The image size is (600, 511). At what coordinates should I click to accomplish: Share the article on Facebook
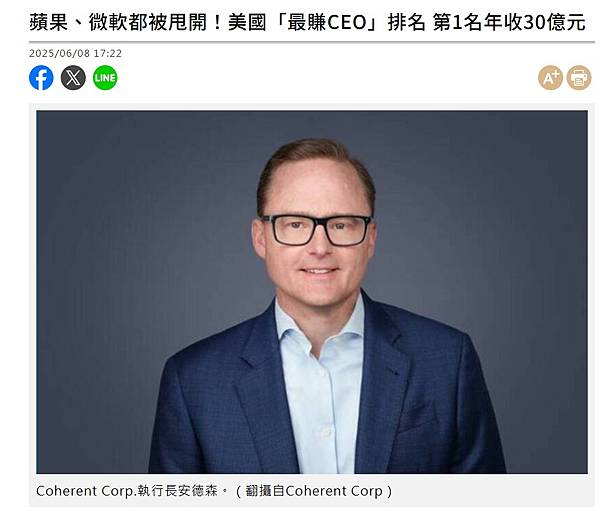click(x=41, y=78)
